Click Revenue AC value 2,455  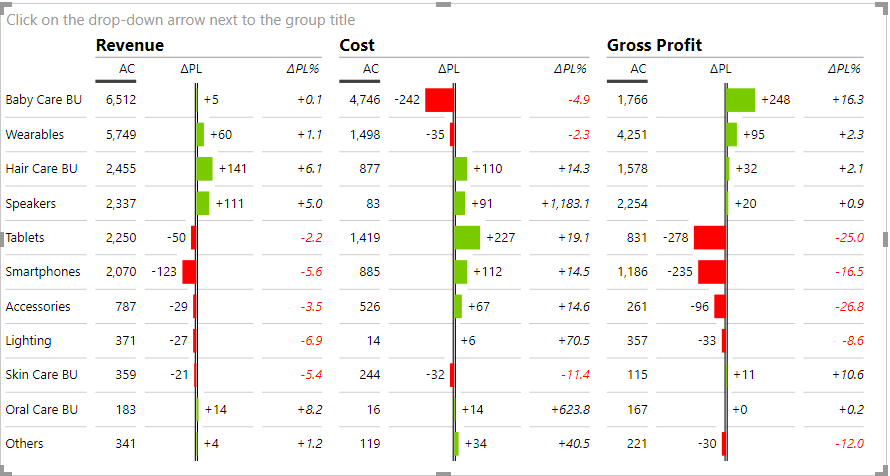pos(121,169)
